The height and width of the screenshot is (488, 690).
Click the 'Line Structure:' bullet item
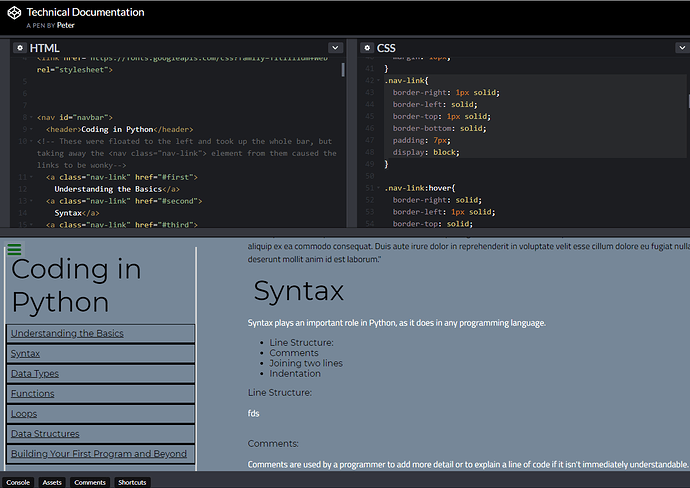[x=301, y=343]
